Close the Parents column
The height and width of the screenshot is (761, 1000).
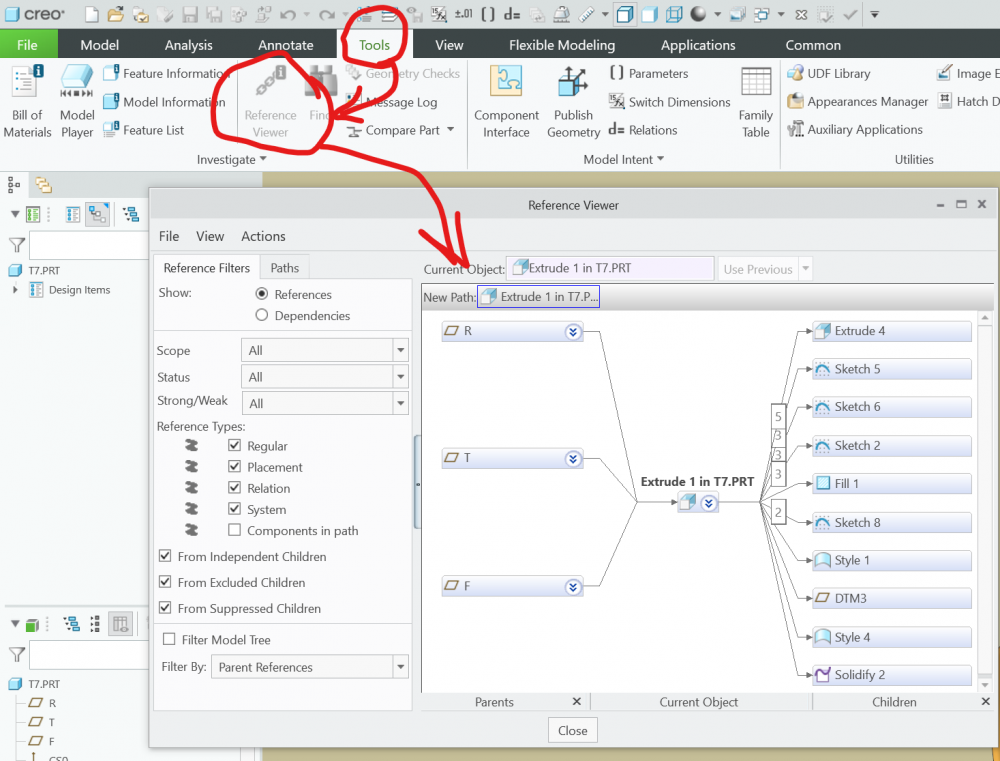tap(577, 701)
